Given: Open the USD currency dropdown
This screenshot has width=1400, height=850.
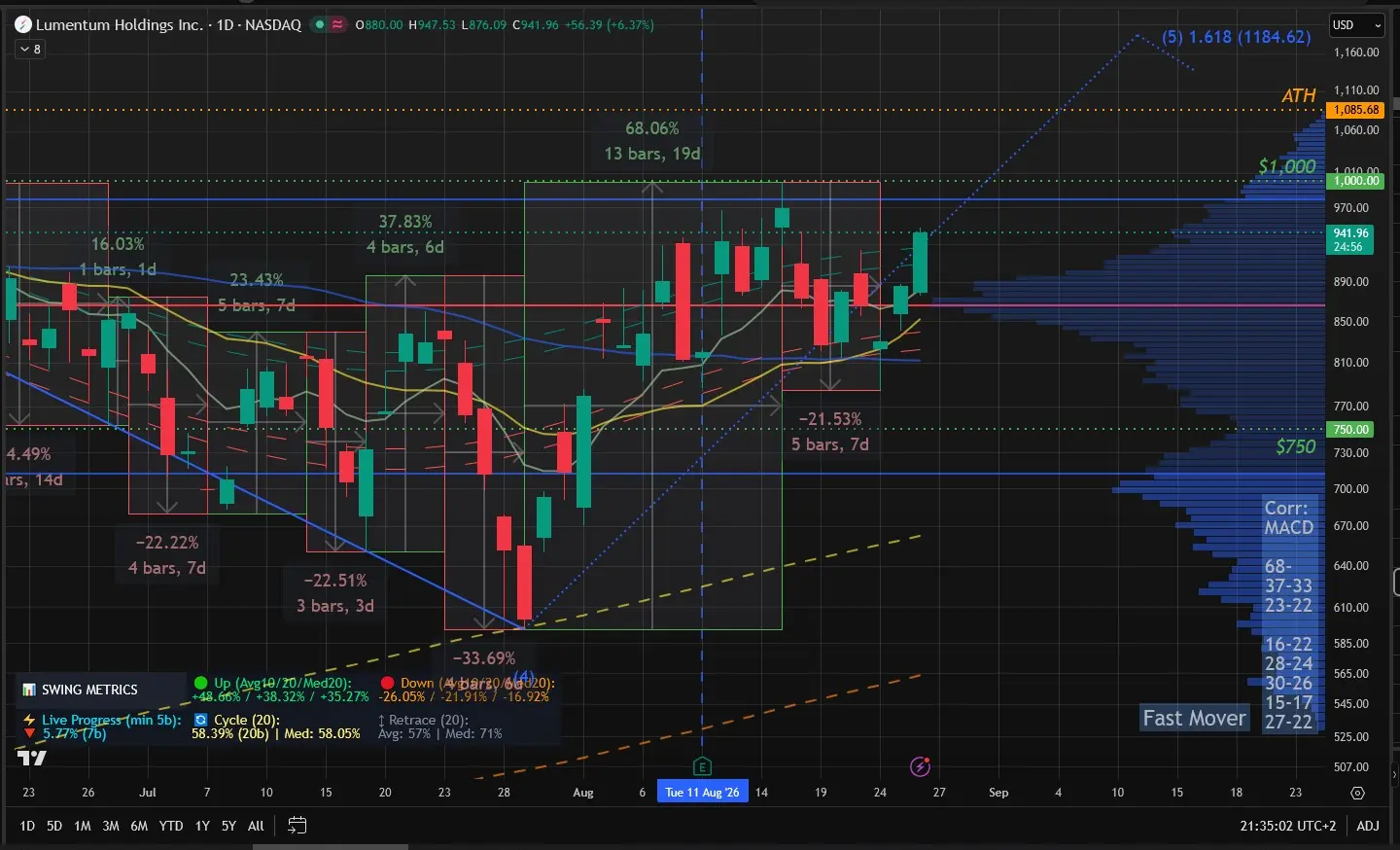Looking at the screenshot, I should pos(1357,24).
